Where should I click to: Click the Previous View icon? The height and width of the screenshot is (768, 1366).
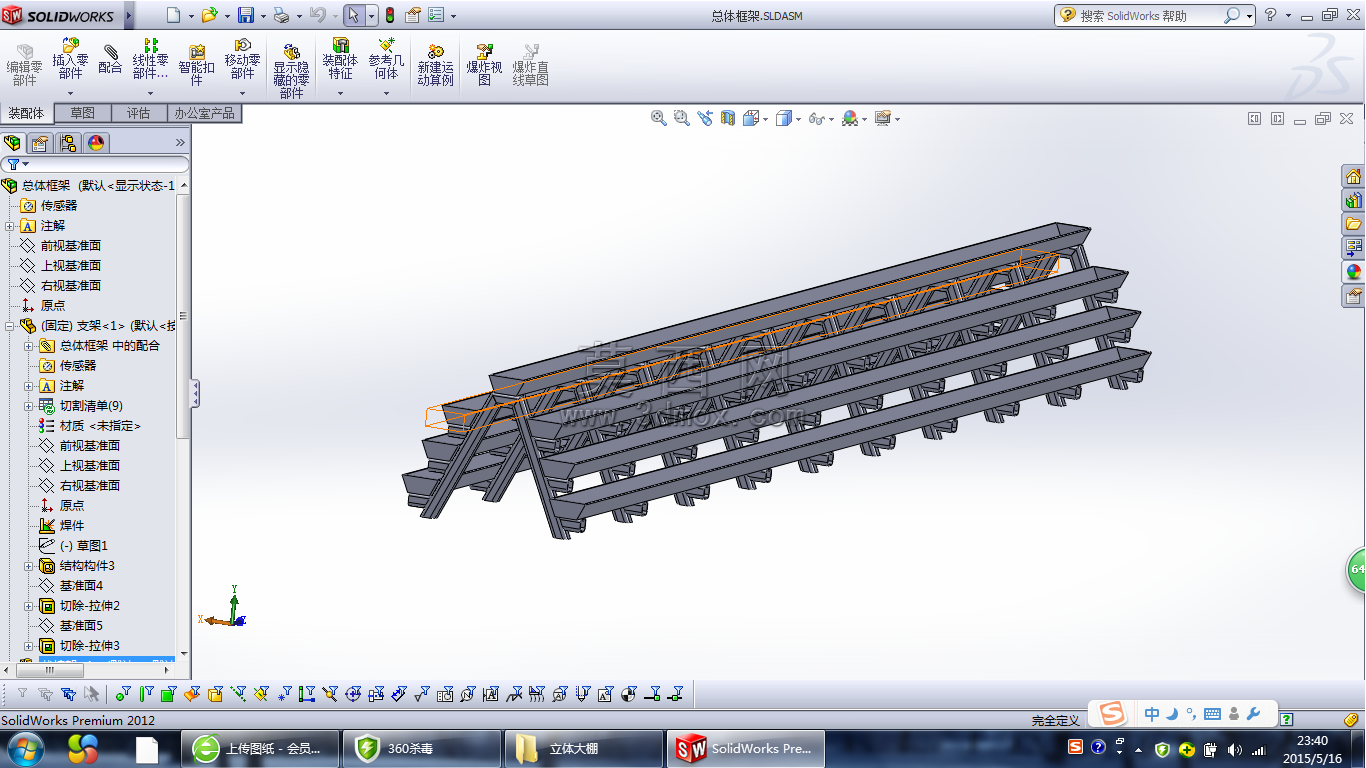(x=705, y=118)
